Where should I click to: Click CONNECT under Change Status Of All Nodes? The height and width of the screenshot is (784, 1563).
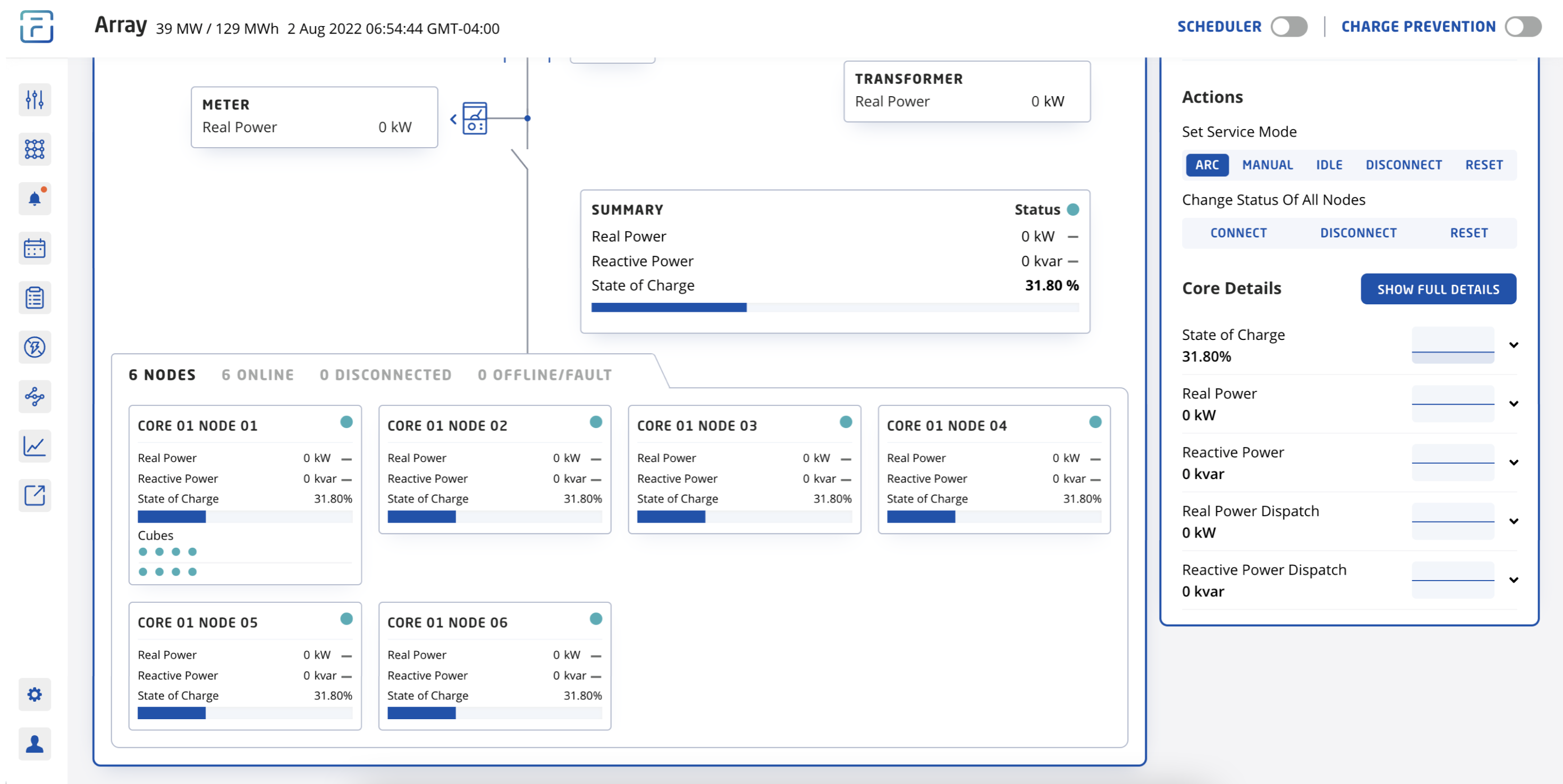[x=1238, y=233]
